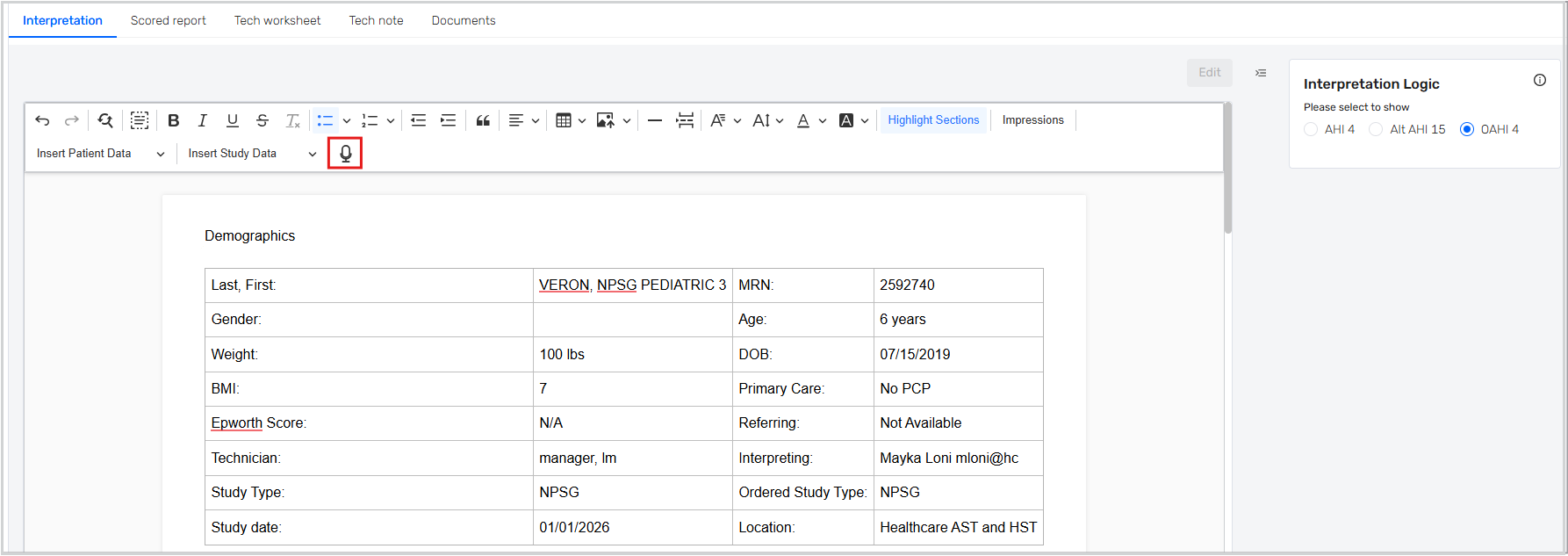Open font color picker

(x=803, y=120)
